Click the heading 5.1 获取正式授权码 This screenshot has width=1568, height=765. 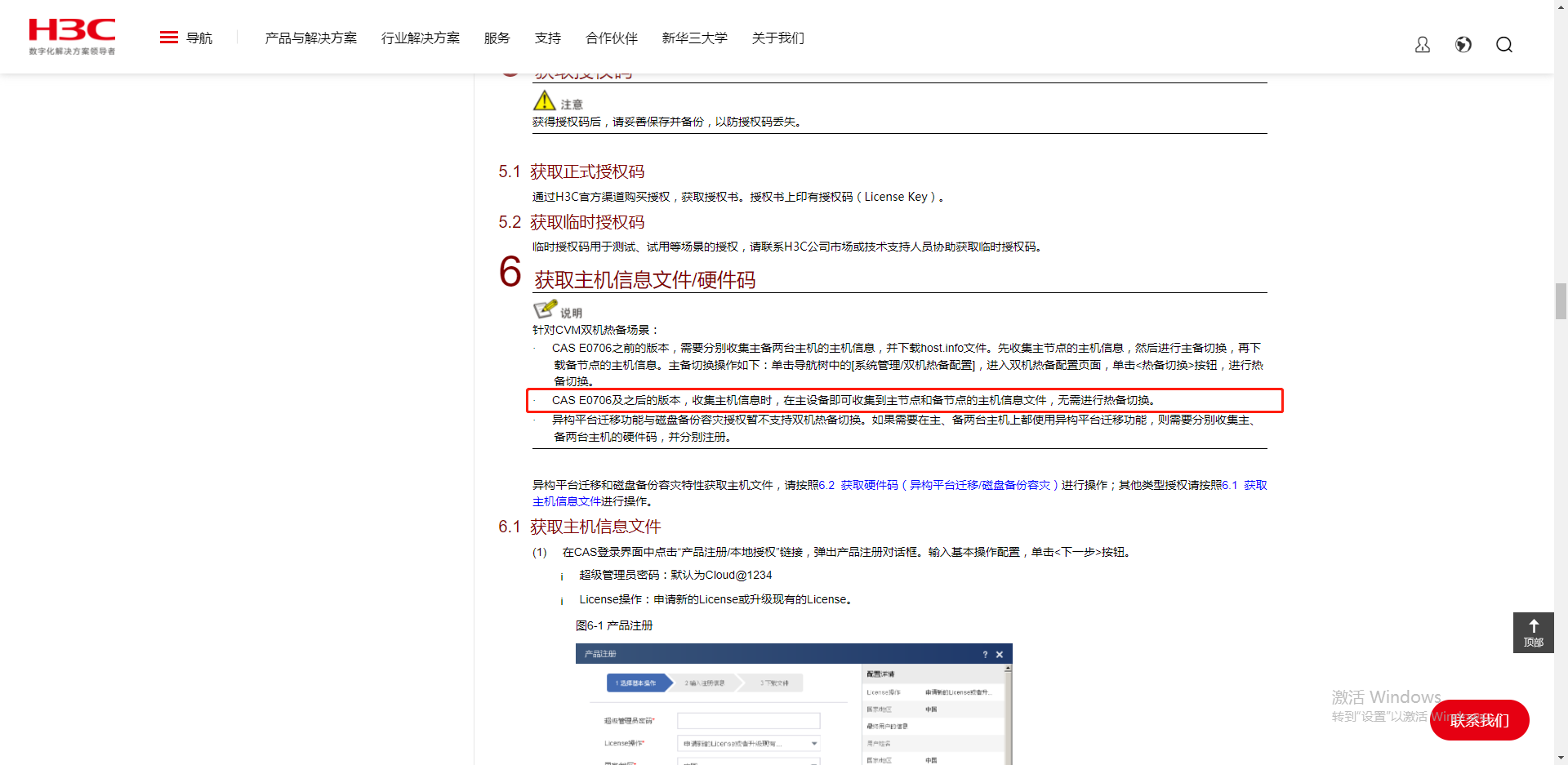[572, 171]
